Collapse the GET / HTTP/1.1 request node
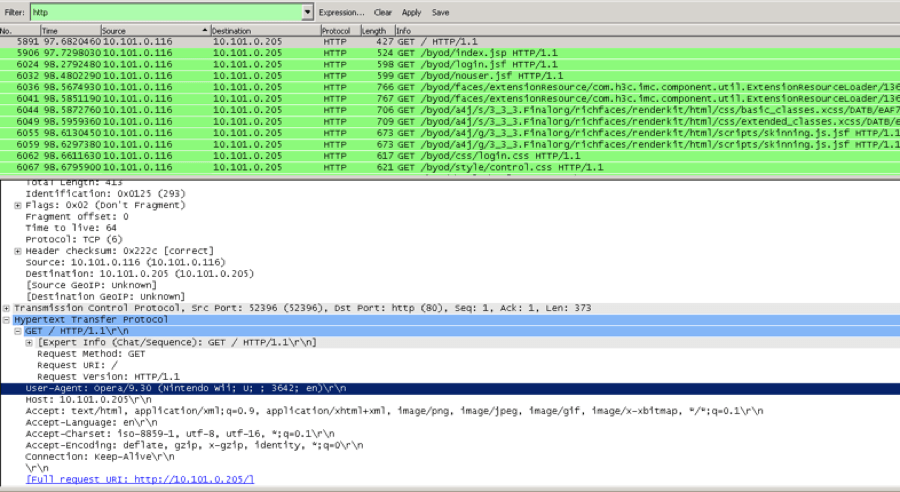Viewport: 900px width, 492px height. click(x=18, y=331)
